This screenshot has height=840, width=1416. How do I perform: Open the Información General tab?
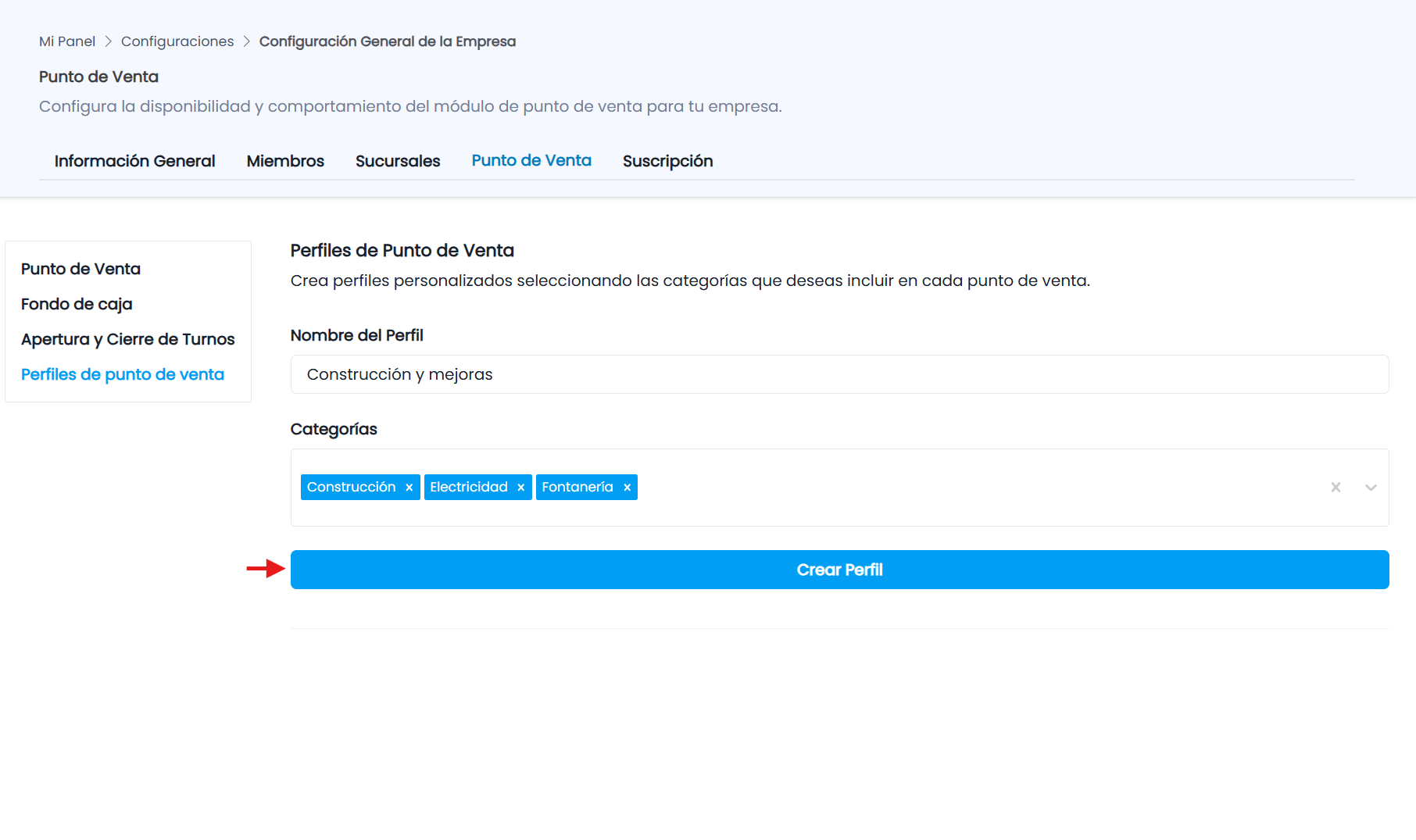point(134,161)
